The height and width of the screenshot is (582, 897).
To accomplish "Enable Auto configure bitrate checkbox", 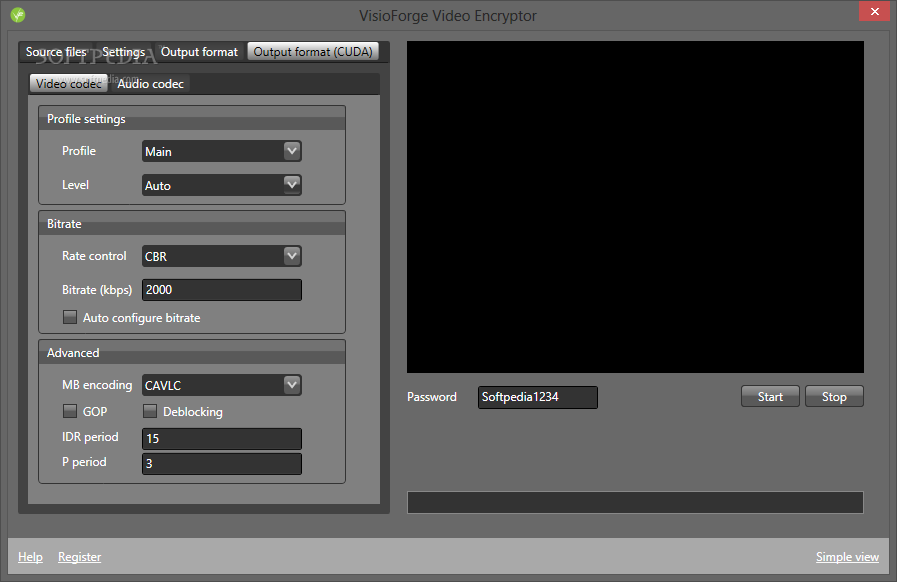I will pyautogui.click(x=70, y=317).
